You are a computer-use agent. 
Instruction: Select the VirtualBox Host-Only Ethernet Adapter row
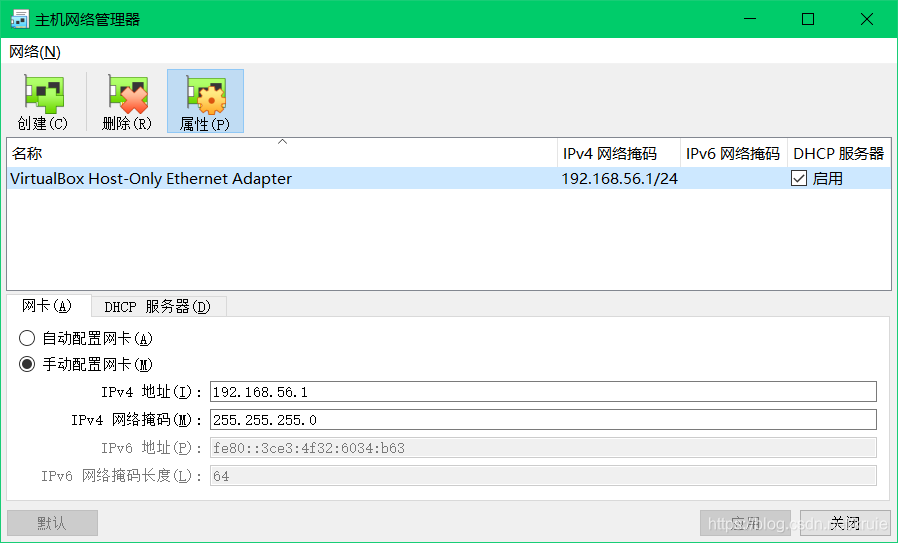click(x=449, y=179)
